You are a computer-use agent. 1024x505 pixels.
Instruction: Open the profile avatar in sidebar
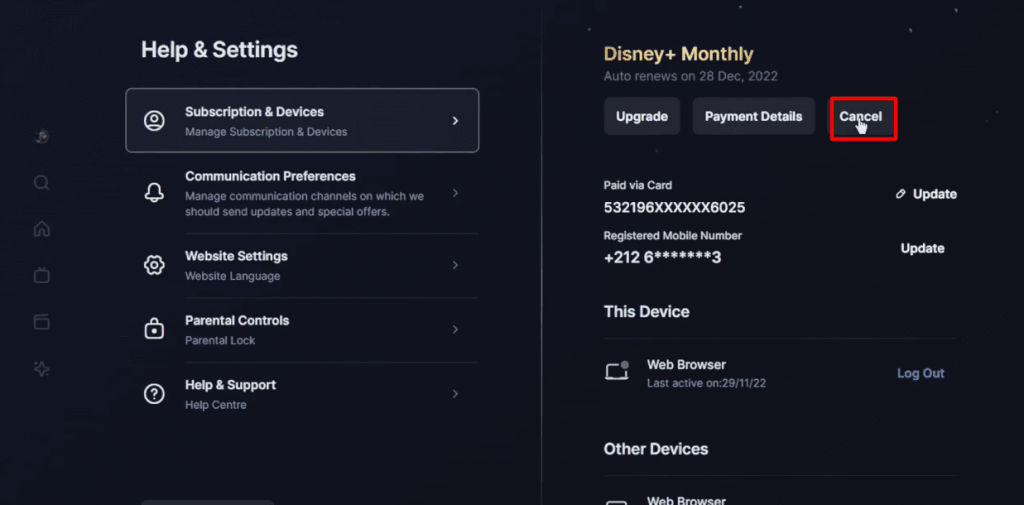(42, 136)
